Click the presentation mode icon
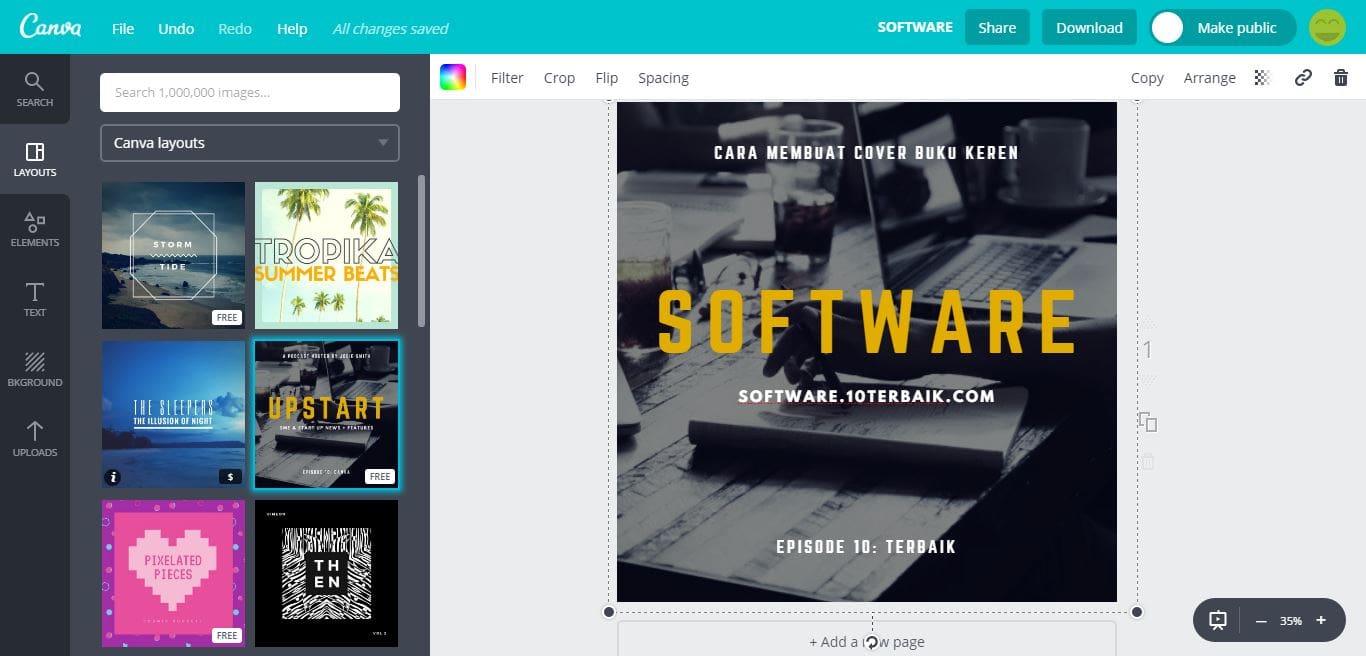Viewport: 1366px width, 656px height. point(1218,620)
